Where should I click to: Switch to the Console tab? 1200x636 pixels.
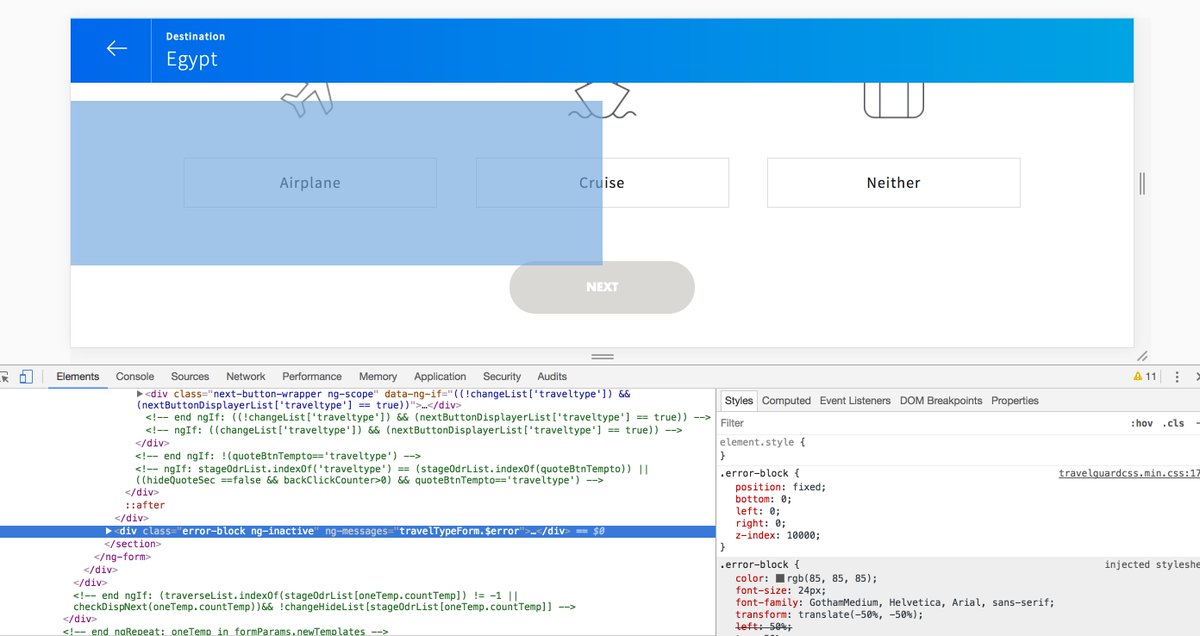click(135, 377)
